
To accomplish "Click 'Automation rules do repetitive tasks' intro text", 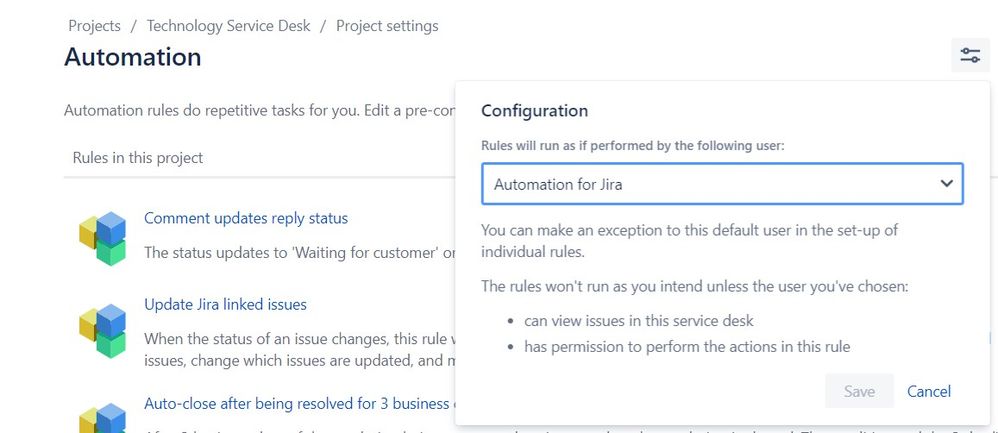I will [x=260, y=110].
